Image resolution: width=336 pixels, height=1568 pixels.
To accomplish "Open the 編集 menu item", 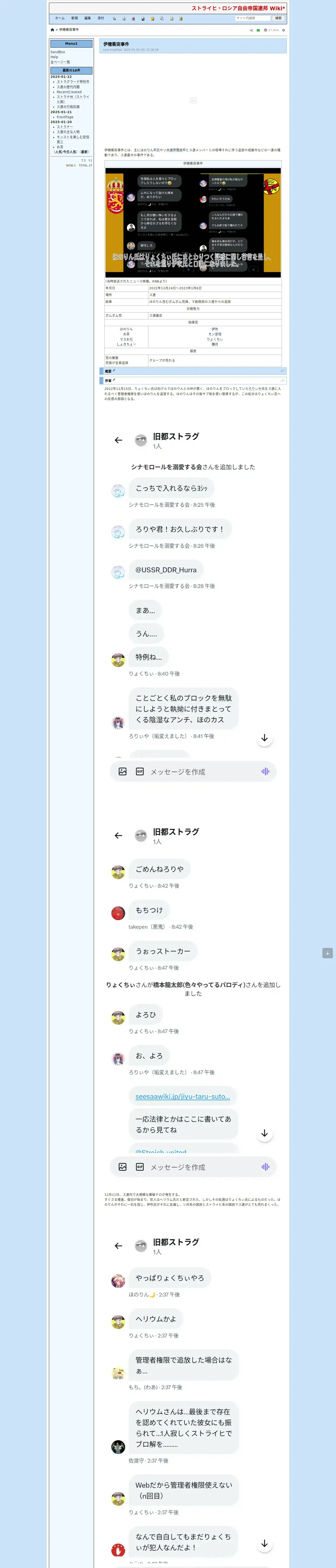I will click(x=88, y=18).
